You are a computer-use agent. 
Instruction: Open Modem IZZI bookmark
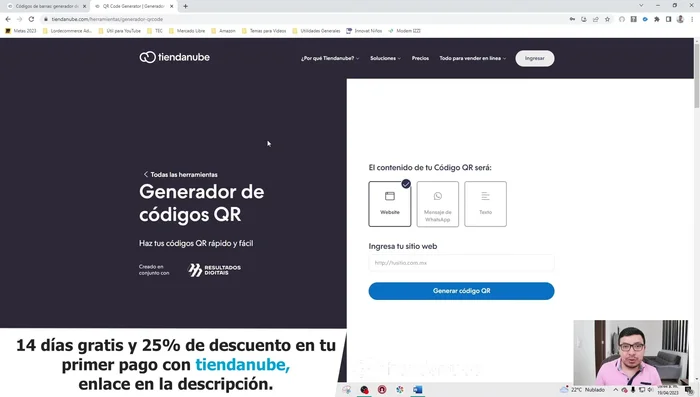pos(404,31)
